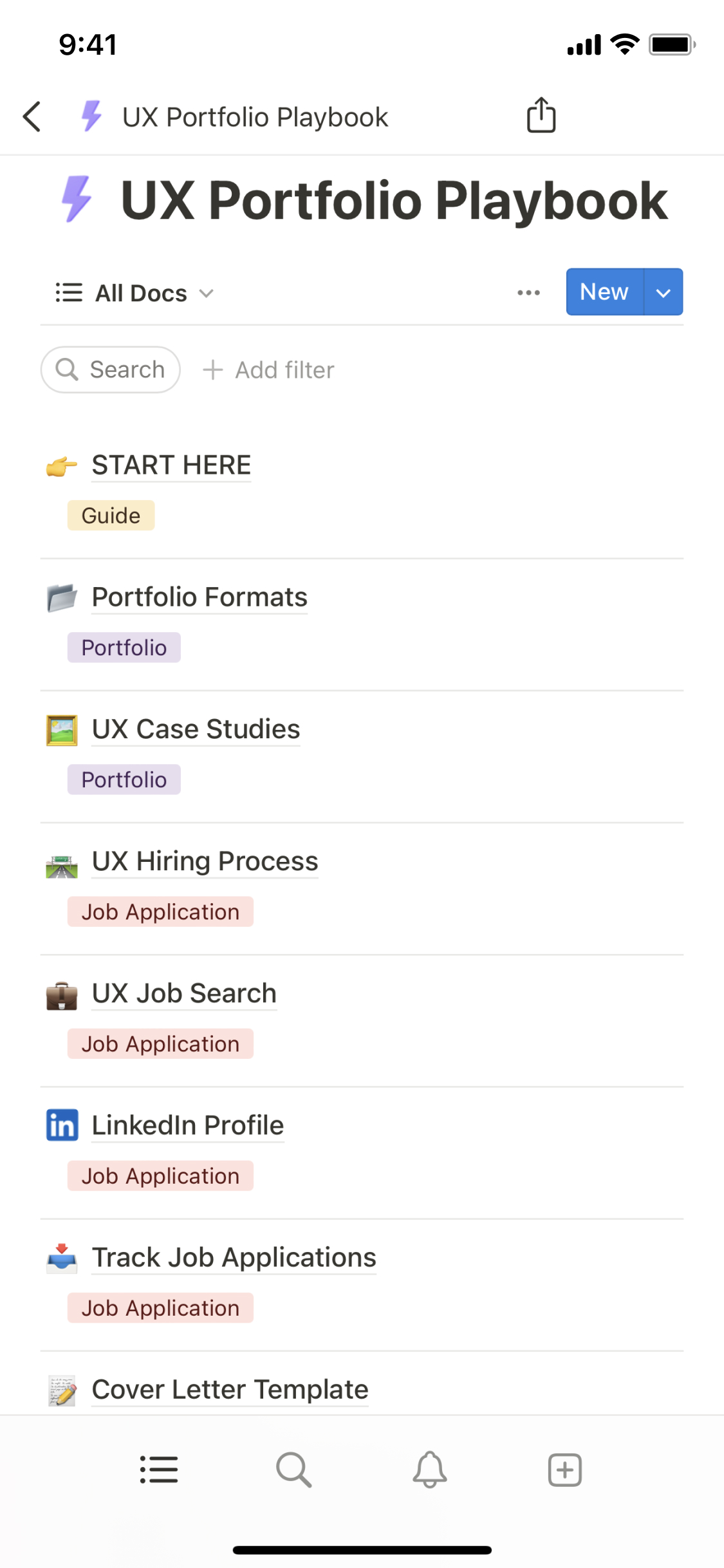Click the LinkedIn logo icon
The image size is (724, 1568).
pos(62,1125)
